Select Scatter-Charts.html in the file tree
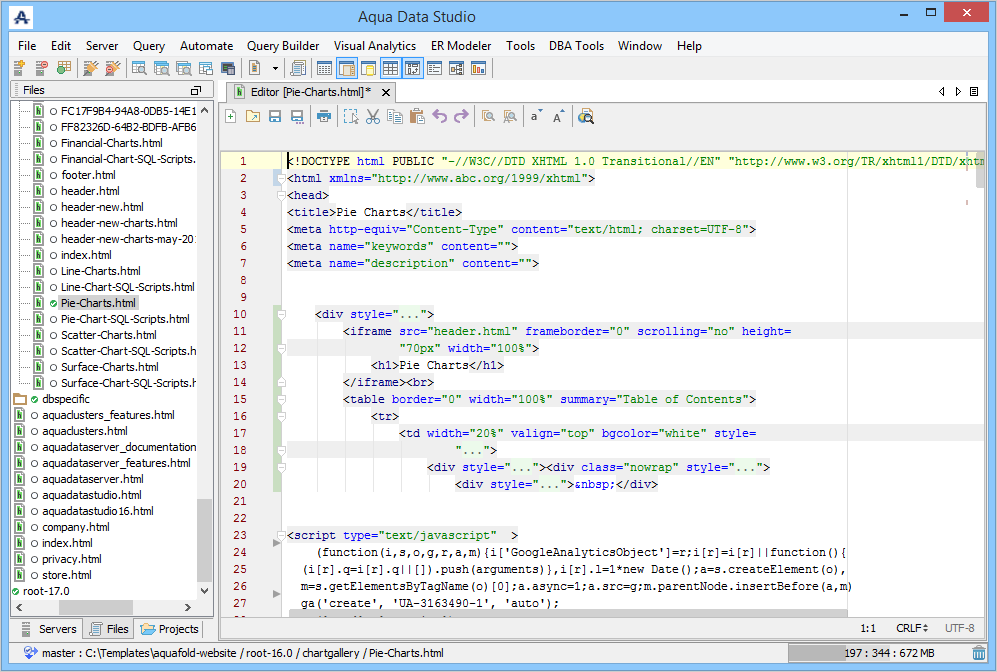This screenshot has width=997, height=672. pyautogui.click(x=108, y=335)
